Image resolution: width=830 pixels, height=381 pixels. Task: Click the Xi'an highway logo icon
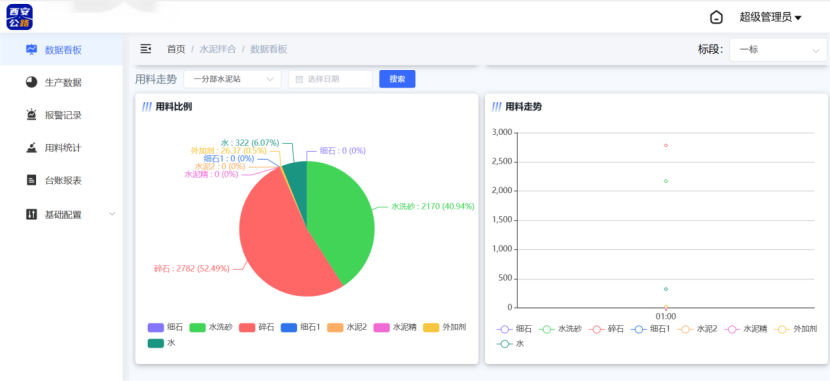pyautogui.click(x=20, y=17)
